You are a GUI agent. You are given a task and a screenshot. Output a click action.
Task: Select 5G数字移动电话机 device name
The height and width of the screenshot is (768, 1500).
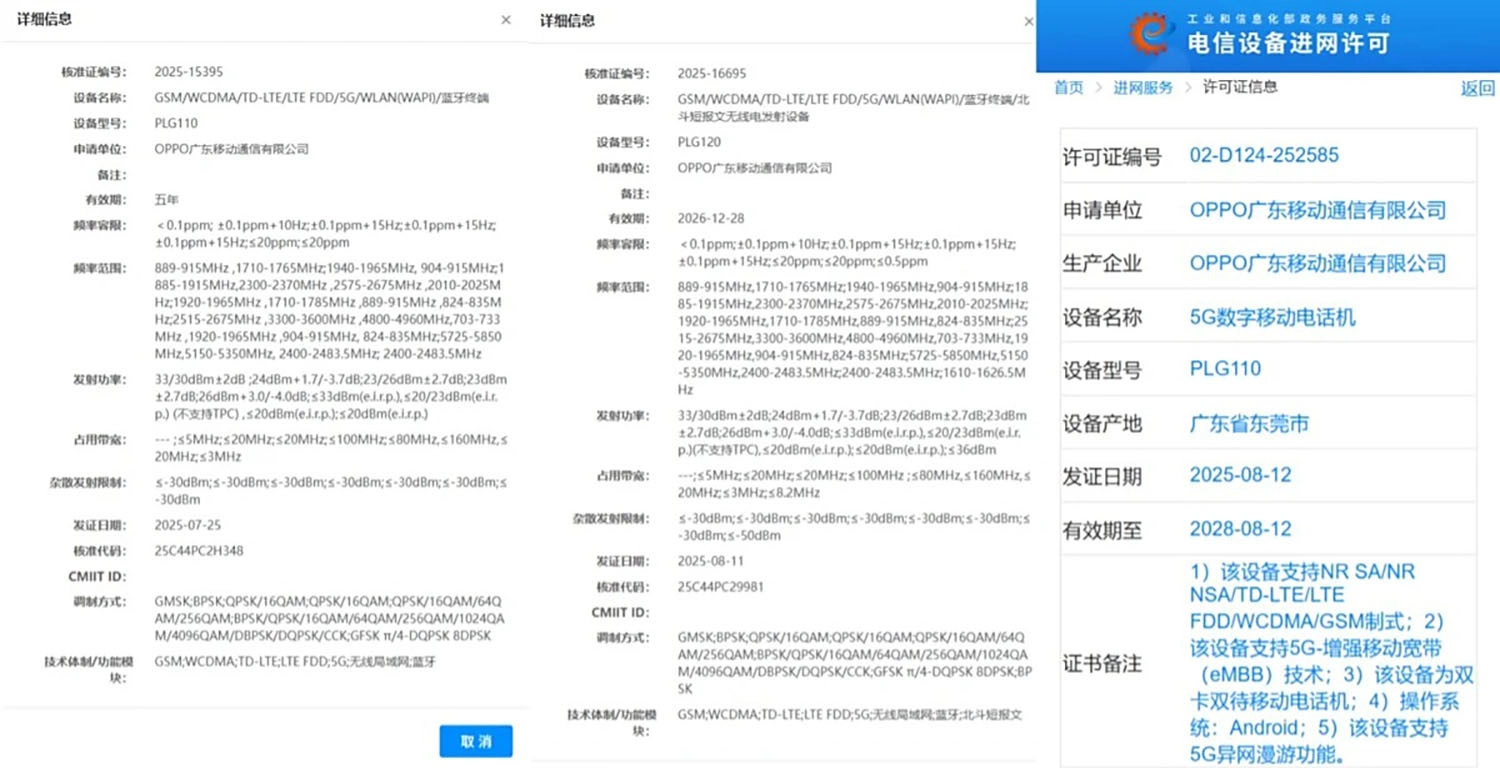coord(1272,317)
